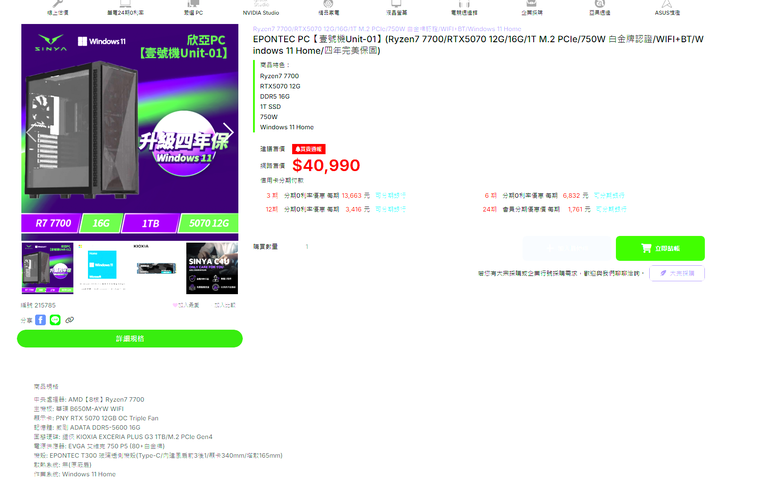780x491 pixels.
Task: Click the 大宗採購 bulk purchase button
Action: click(677, 273)
